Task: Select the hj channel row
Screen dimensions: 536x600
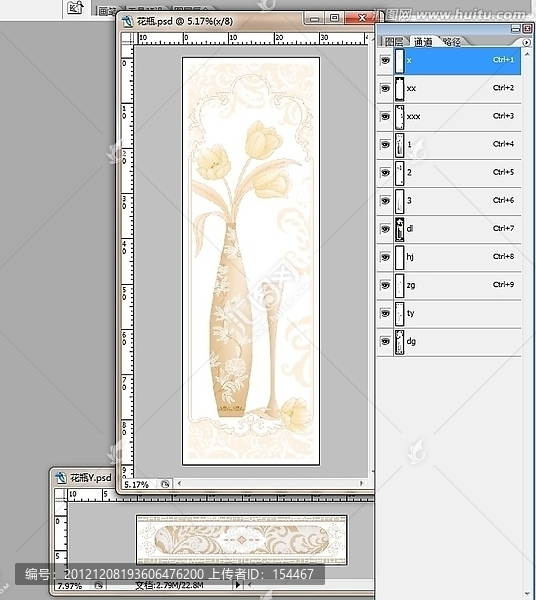Action: (449, 257)
